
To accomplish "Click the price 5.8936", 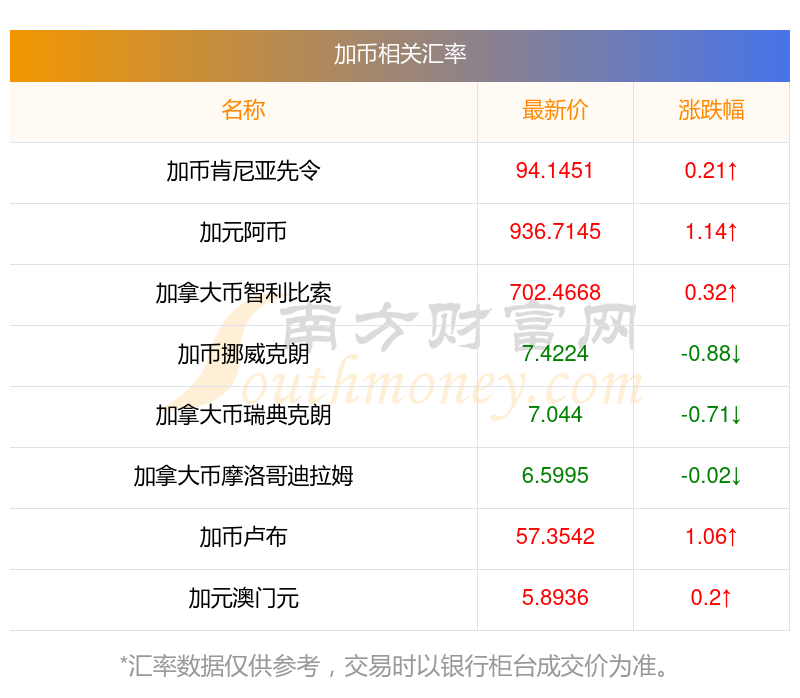I will pos(555,598).
